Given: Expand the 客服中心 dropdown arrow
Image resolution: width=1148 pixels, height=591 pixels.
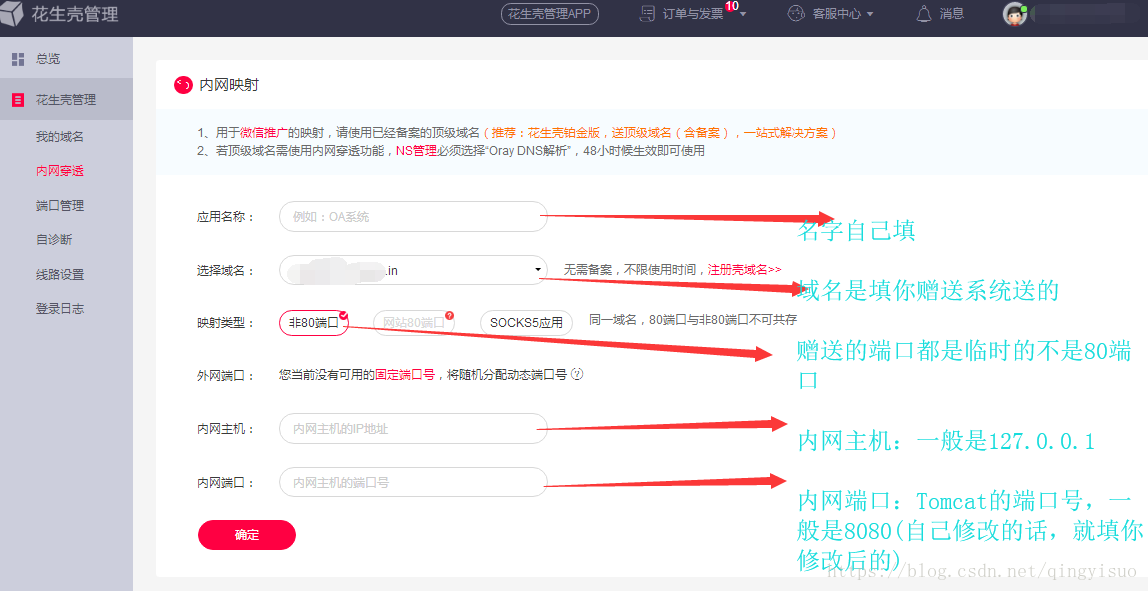Looking at the screenshot, I should pyautogui.click(x=870, y=14).
